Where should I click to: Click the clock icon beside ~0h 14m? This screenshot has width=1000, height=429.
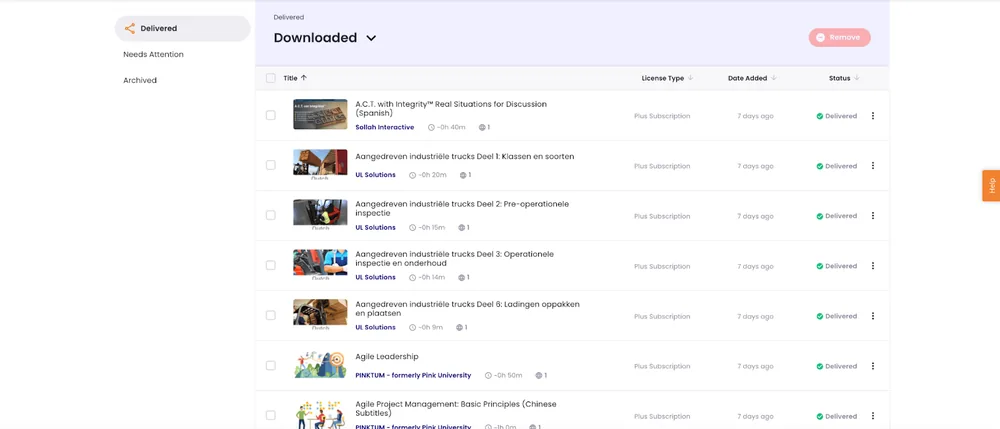tap(413, 278)
